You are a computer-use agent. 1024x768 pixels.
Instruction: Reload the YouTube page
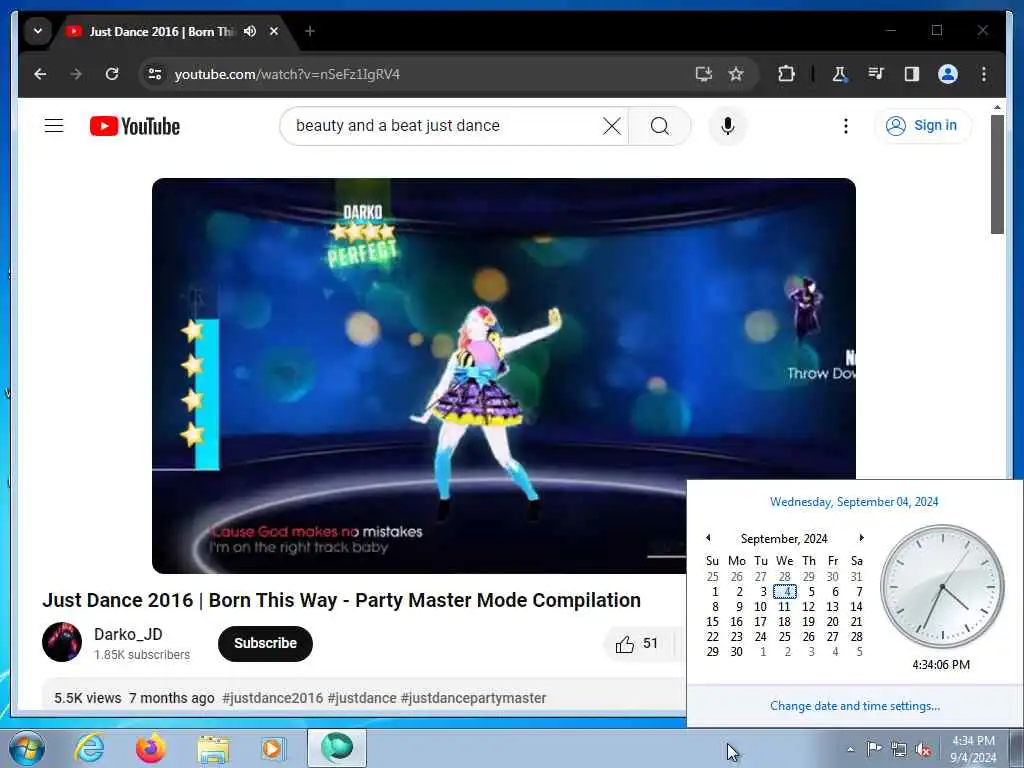pyautogui.click(x=112, y=74)
